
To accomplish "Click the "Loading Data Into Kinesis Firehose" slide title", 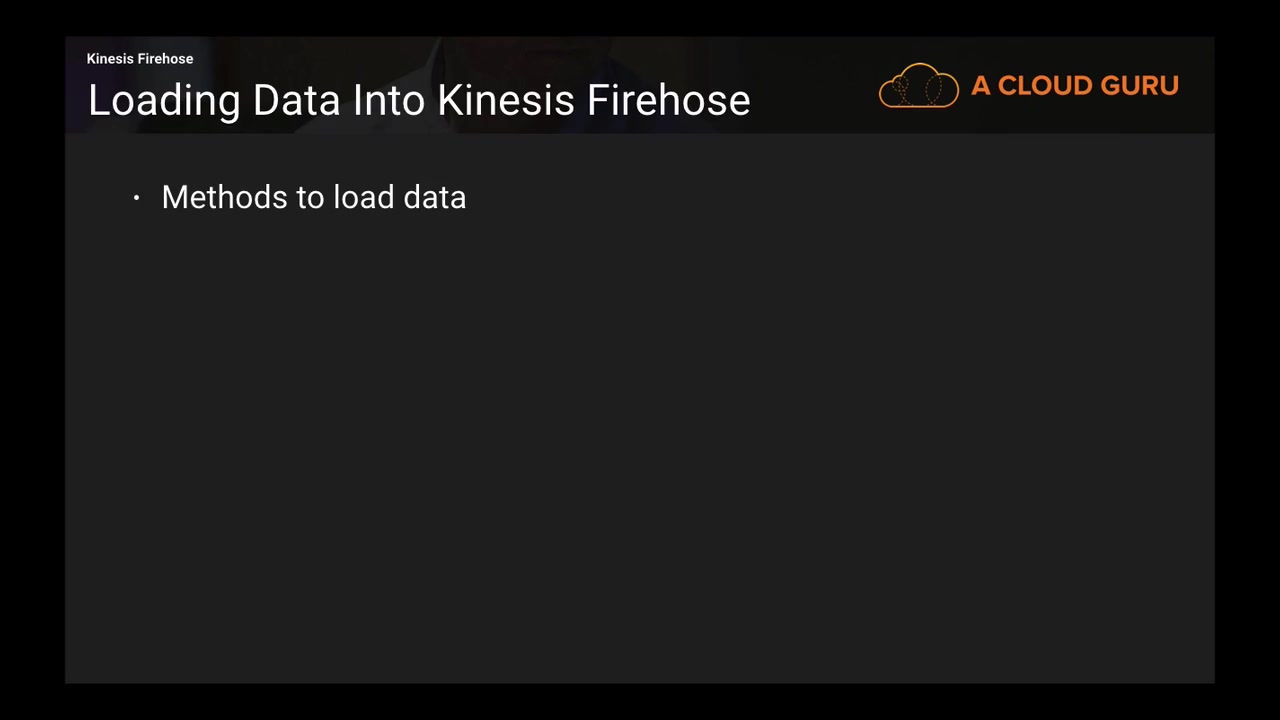I will click(x=419, y=101).
